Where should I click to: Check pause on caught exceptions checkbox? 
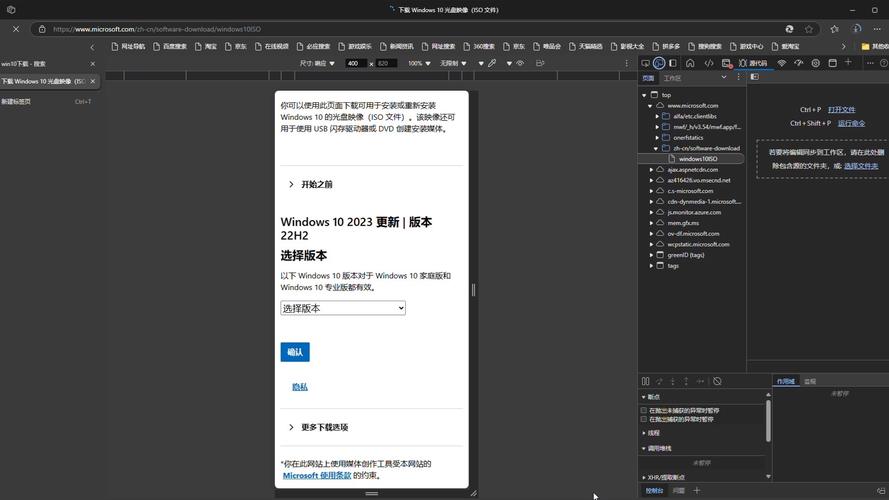(644, 419)
